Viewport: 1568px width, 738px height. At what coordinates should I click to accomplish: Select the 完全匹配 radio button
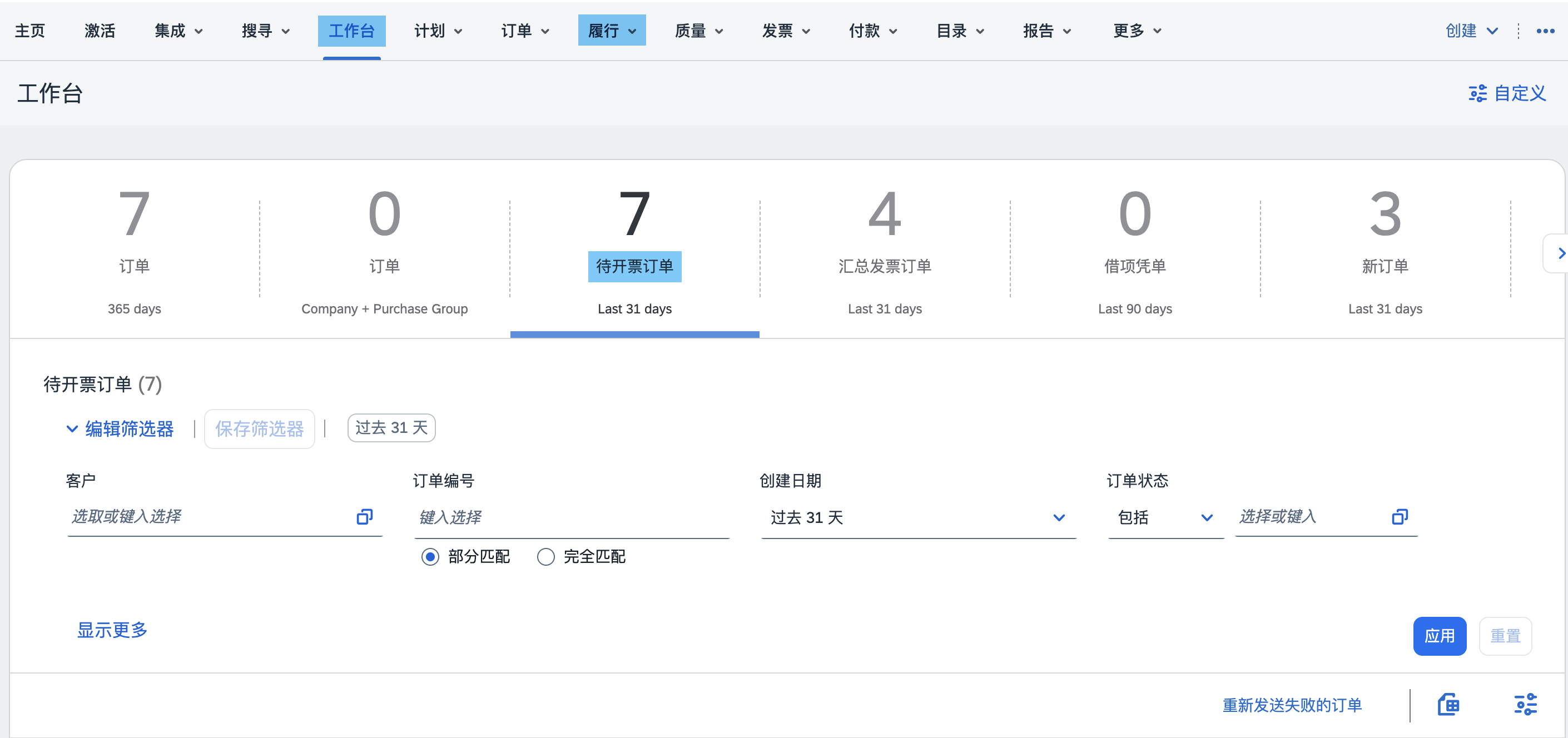[x=545, y=557]
